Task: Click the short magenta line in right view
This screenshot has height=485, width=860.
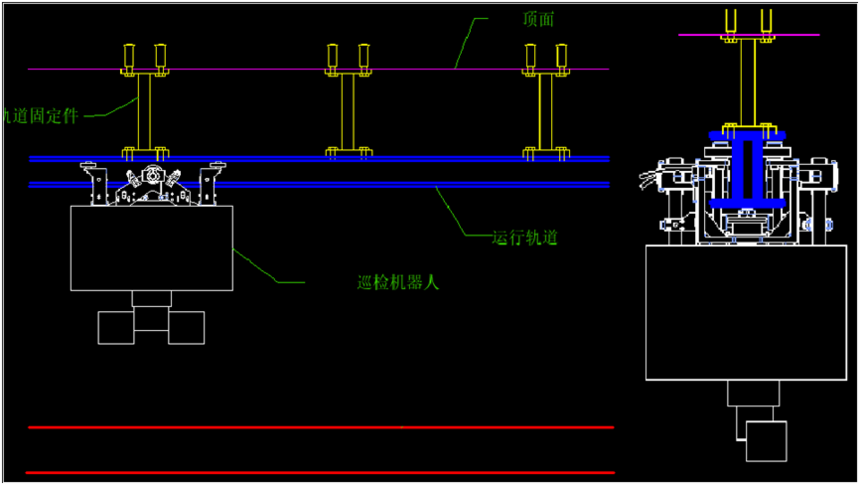Action: click(x=700, y=35)
